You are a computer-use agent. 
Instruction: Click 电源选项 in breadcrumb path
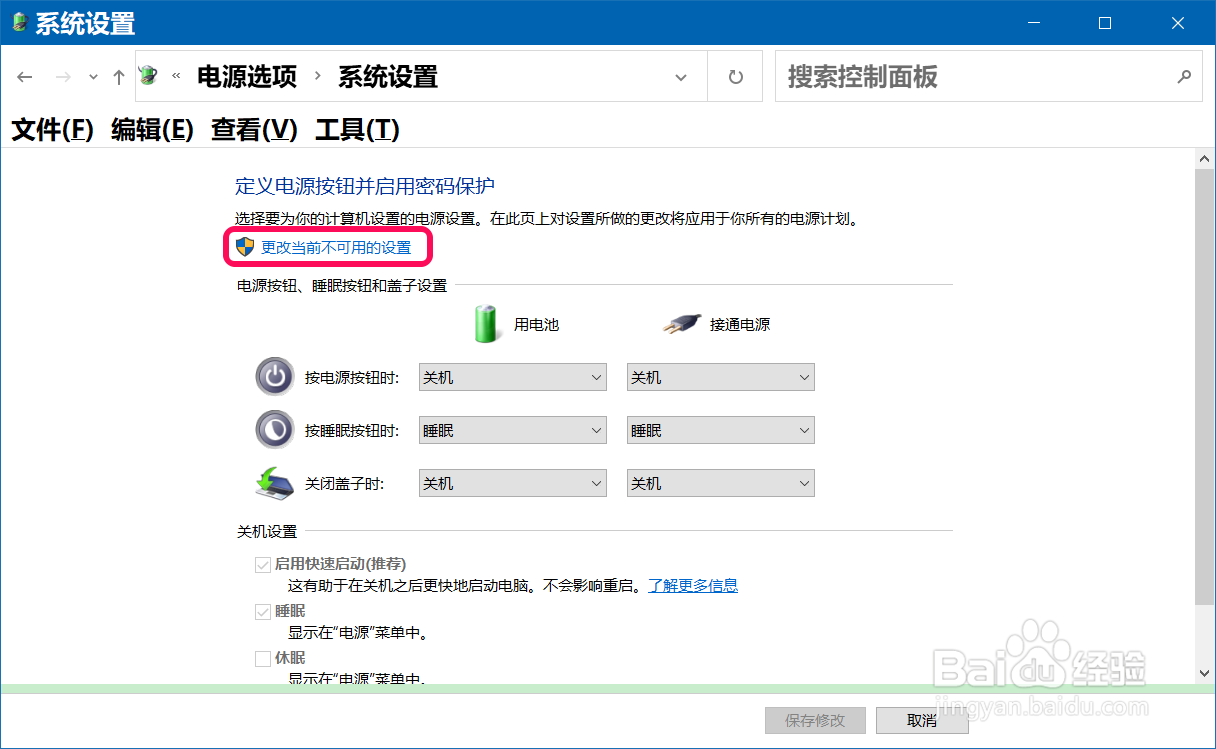[x=247, y=77]
